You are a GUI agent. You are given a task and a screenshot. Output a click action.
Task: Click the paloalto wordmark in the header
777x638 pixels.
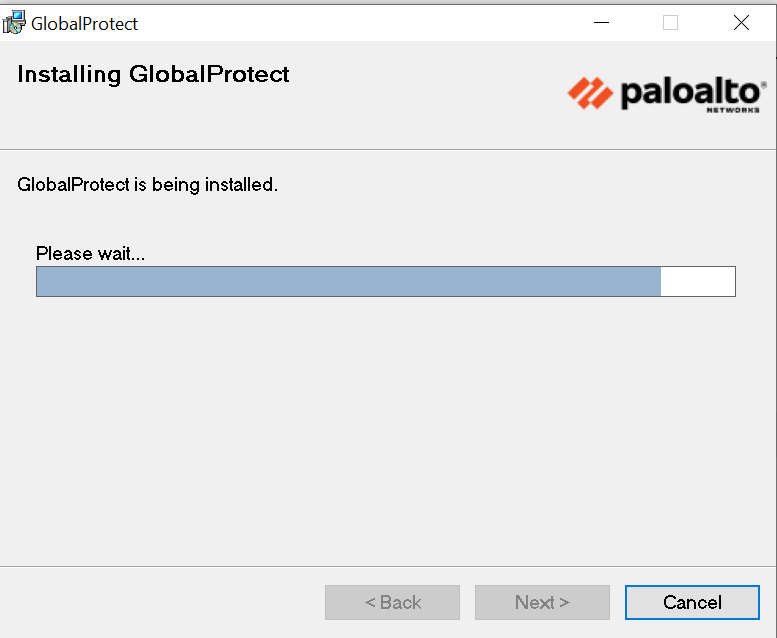692,93
